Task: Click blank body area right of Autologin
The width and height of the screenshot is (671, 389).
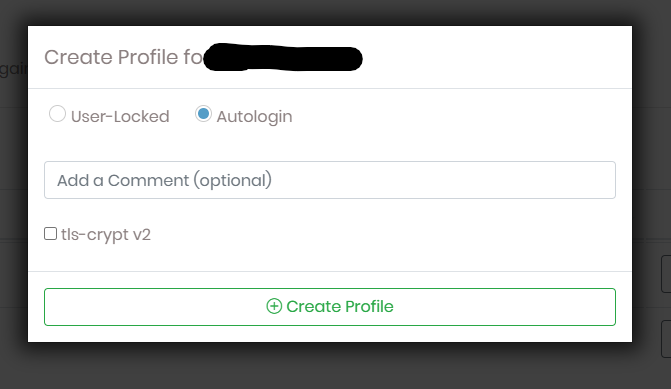Action: (462, 116)
